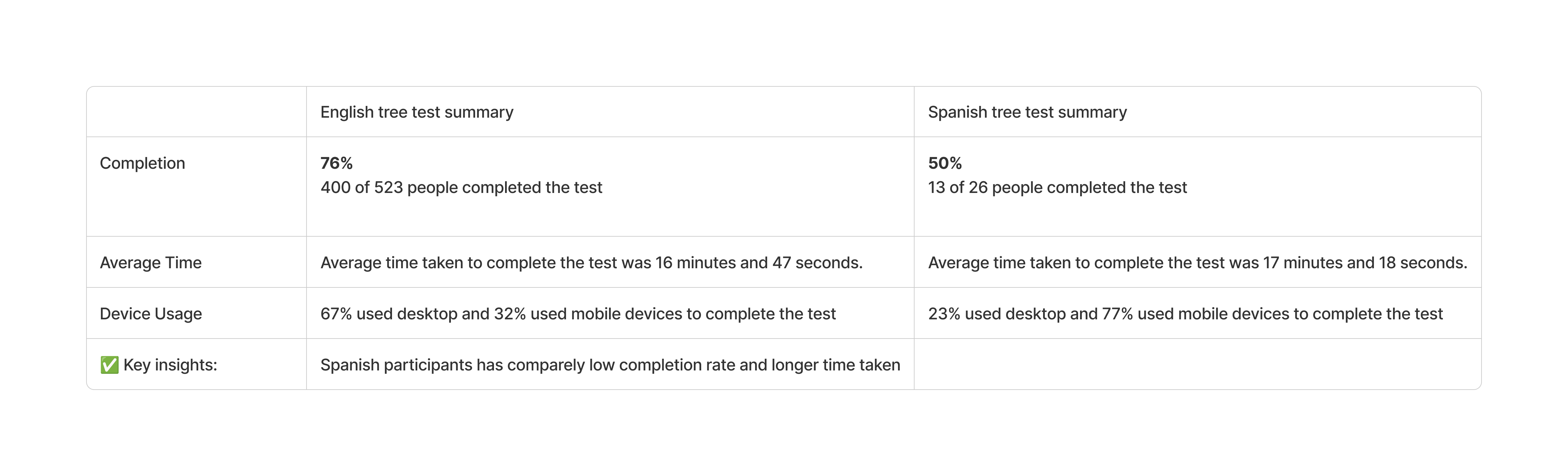Viewport: 1568px width, 476px height.
Task: Click the text 13 of 26 people completed
Action: point(1057,188)
